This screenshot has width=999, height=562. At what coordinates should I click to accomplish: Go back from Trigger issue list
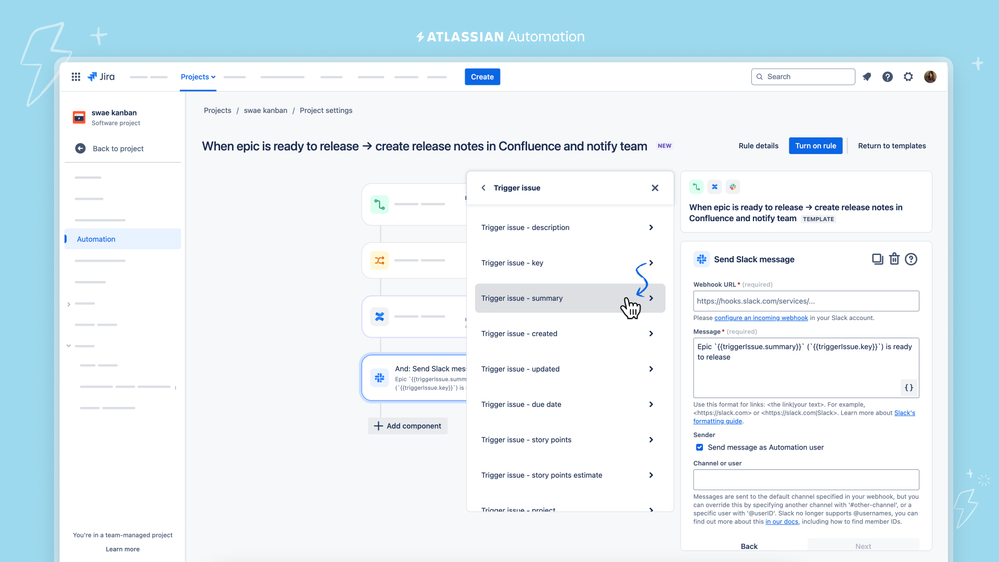coord(484,188)
